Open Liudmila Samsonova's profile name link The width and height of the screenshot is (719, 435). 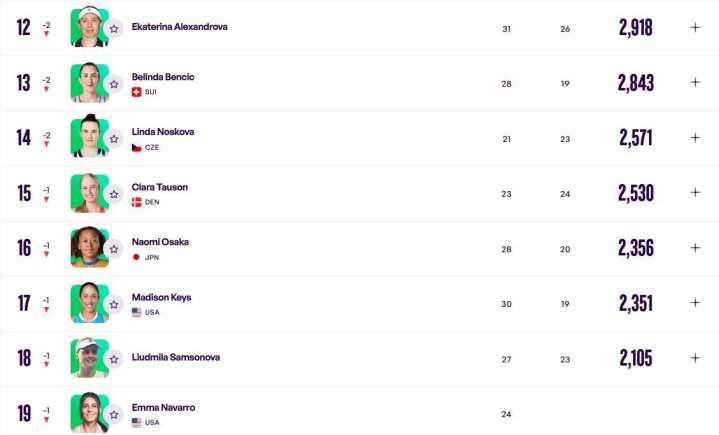tap(176, 357)
